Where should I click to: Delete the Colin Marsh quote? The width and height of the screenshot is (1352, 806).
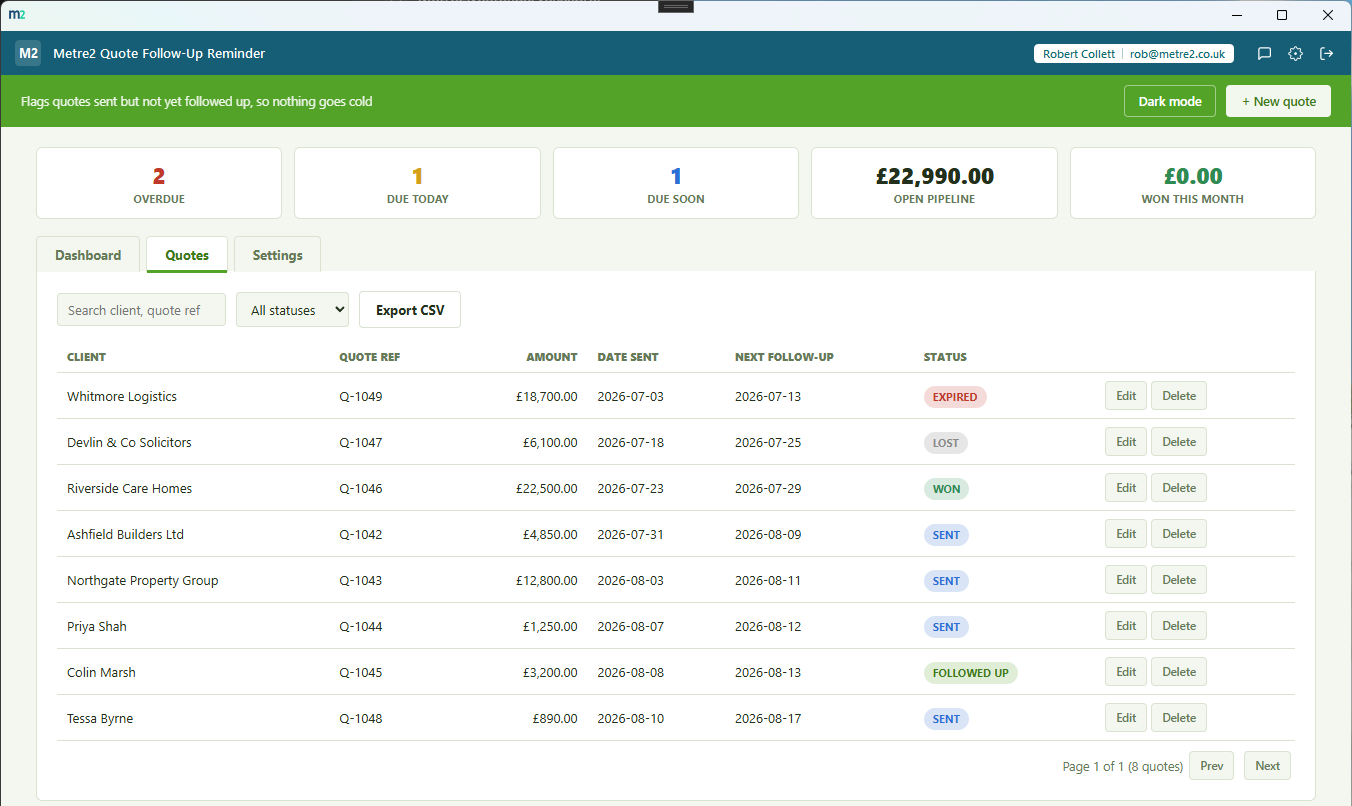pyautogui.click(x=1179, y=672)
